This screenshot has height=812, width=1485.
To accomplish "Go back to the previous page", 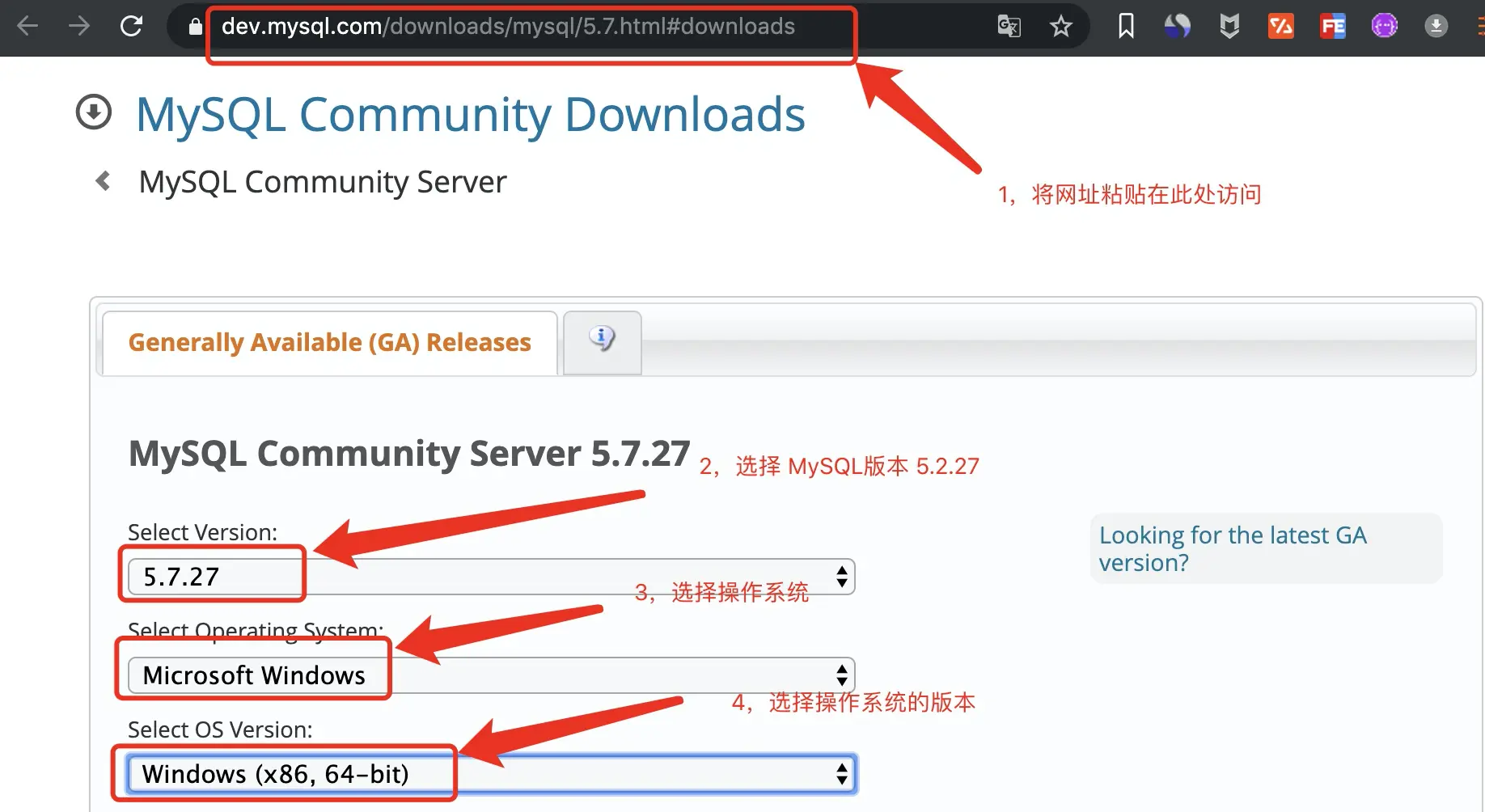I will (27, 27).
